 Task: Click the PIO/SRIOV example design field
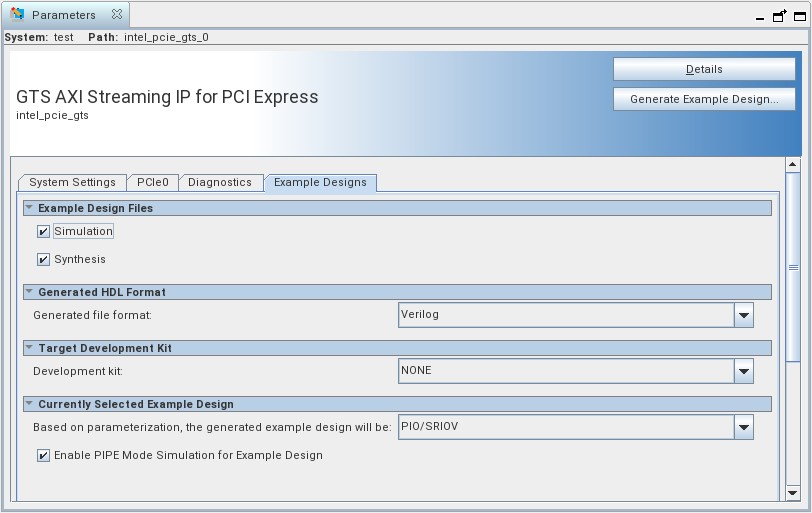coord(566,427)
